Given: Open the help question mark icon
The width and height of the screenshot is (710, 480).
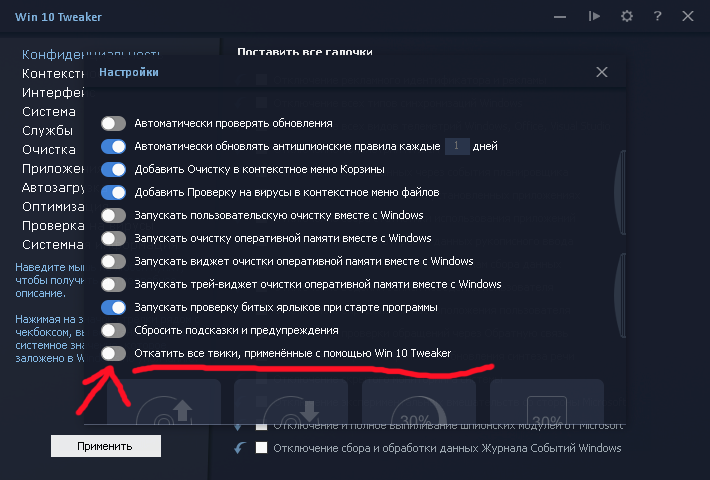Looking at the screenshot, I should coord(657,17).
